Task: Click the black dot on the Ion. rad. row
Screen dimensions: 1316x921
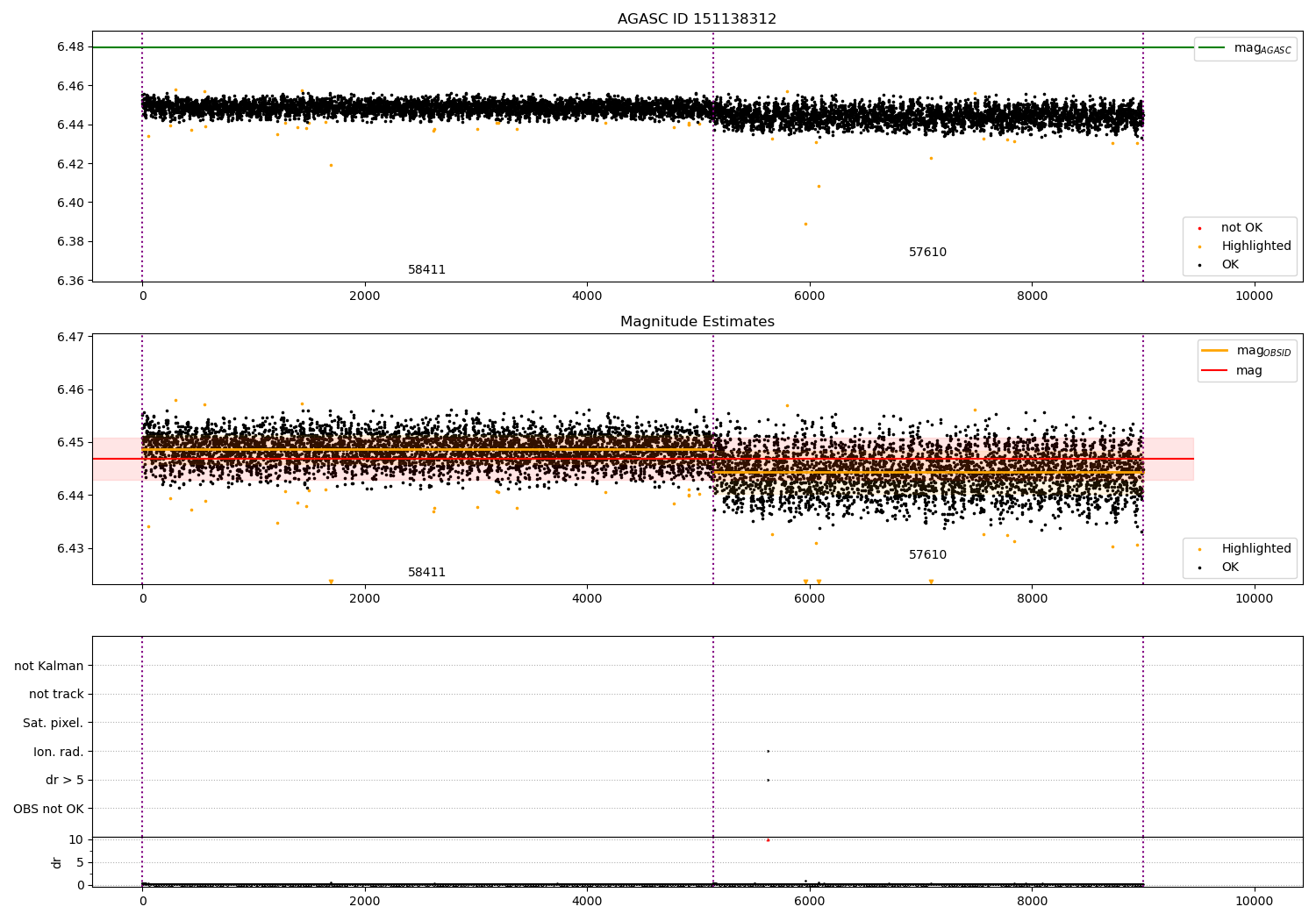Action: click(768, 751)
